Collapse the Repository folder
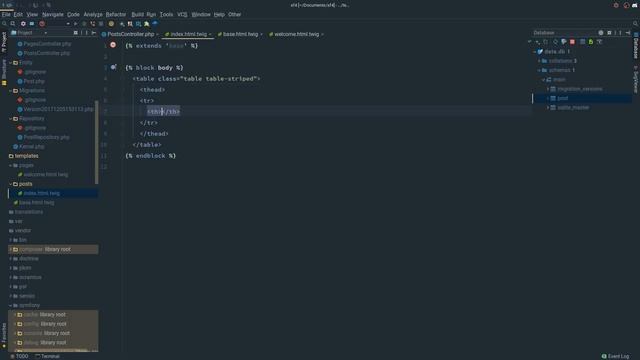This screenshot has width=640, height=360. 11,119
